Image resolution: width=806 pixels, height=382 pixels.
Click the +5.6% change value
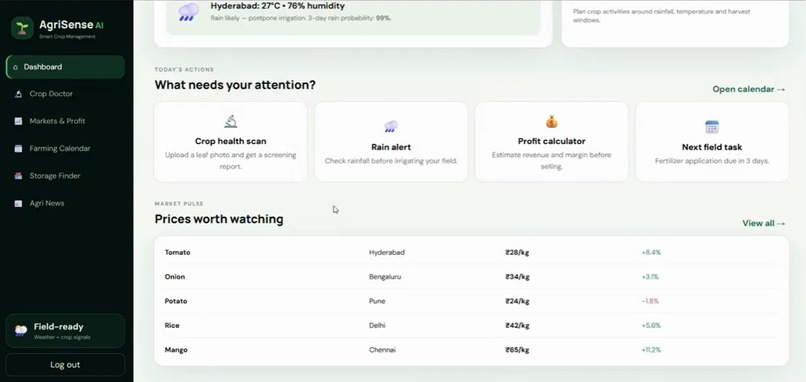(651, 325)
